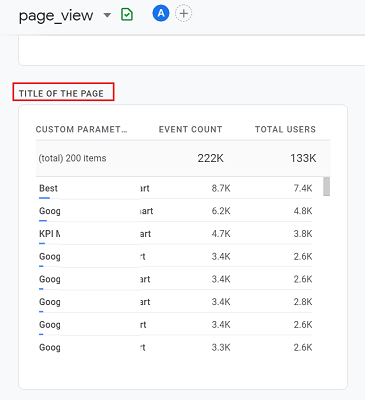Sort by Event Count column header
This screenshot has width=365, height=400.
(190, 129)
